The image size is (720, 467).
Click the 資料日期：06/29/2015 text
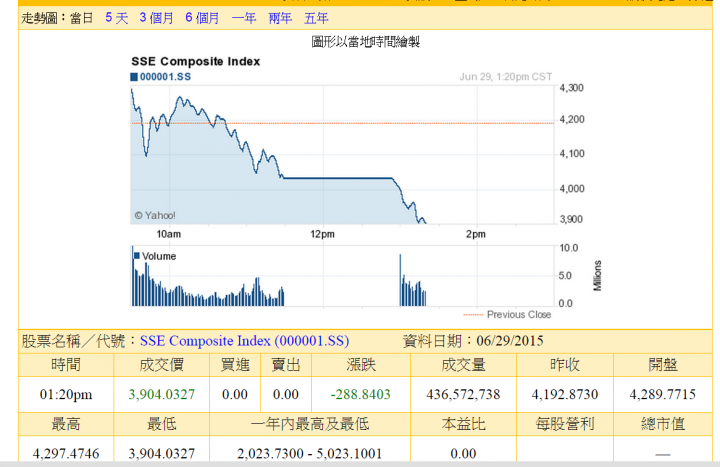pyautogui.click(x=473, y=341)
